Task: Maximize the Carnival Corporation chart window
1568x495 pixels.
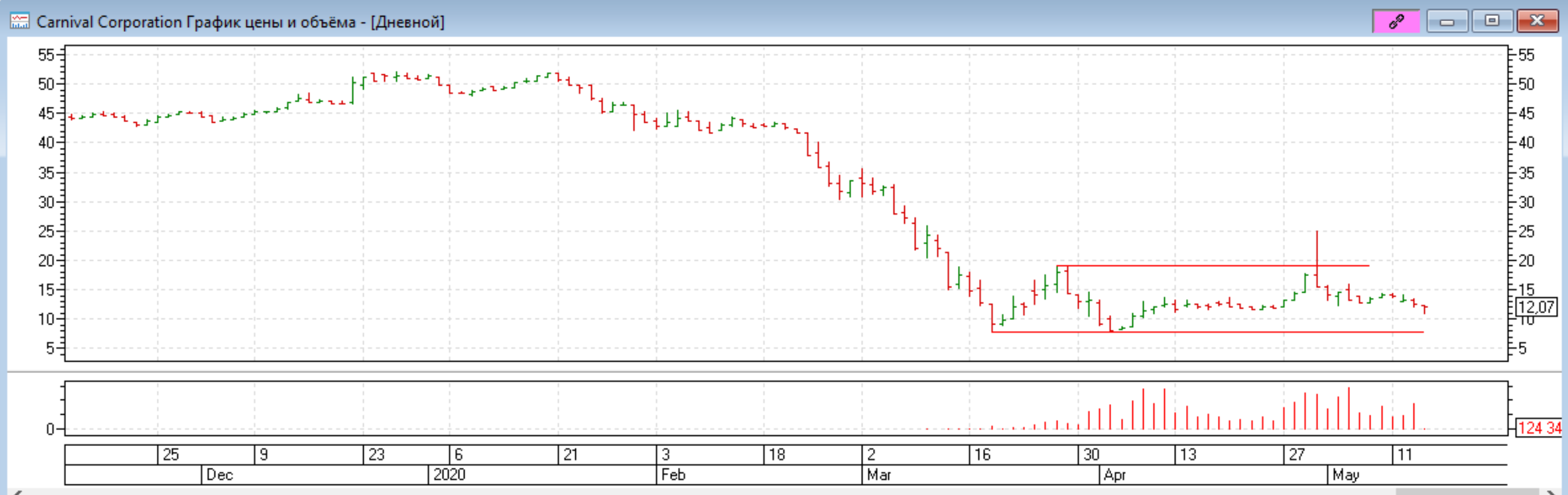Action: point(1491,22)
